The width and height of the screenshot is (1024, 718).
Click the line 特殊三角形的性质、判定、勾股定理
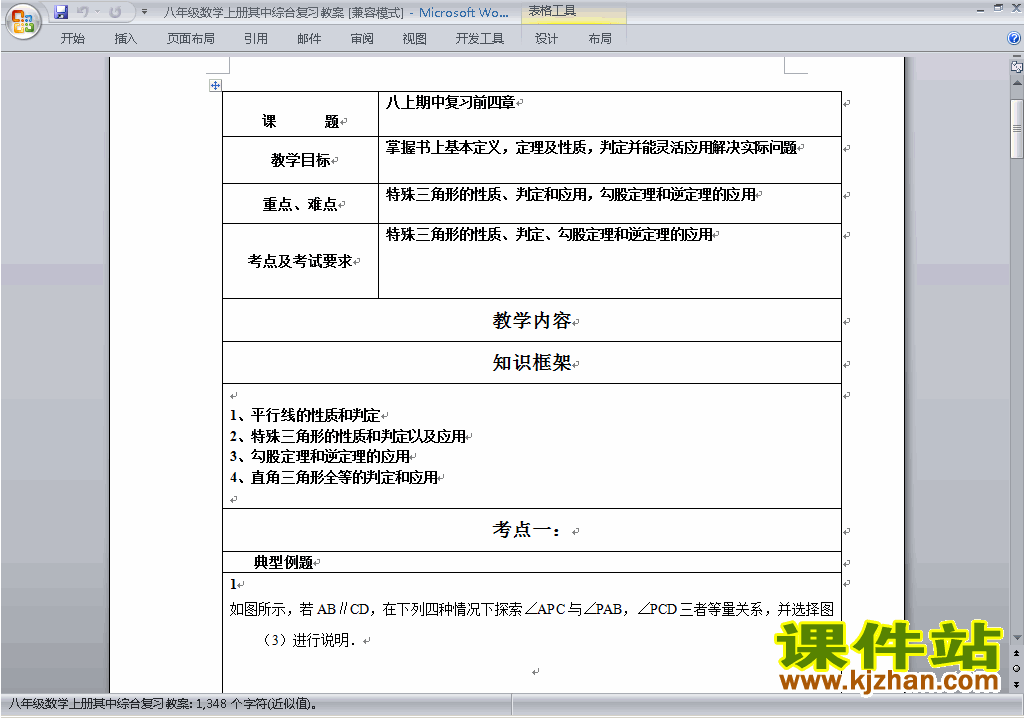tap(549, 235)
